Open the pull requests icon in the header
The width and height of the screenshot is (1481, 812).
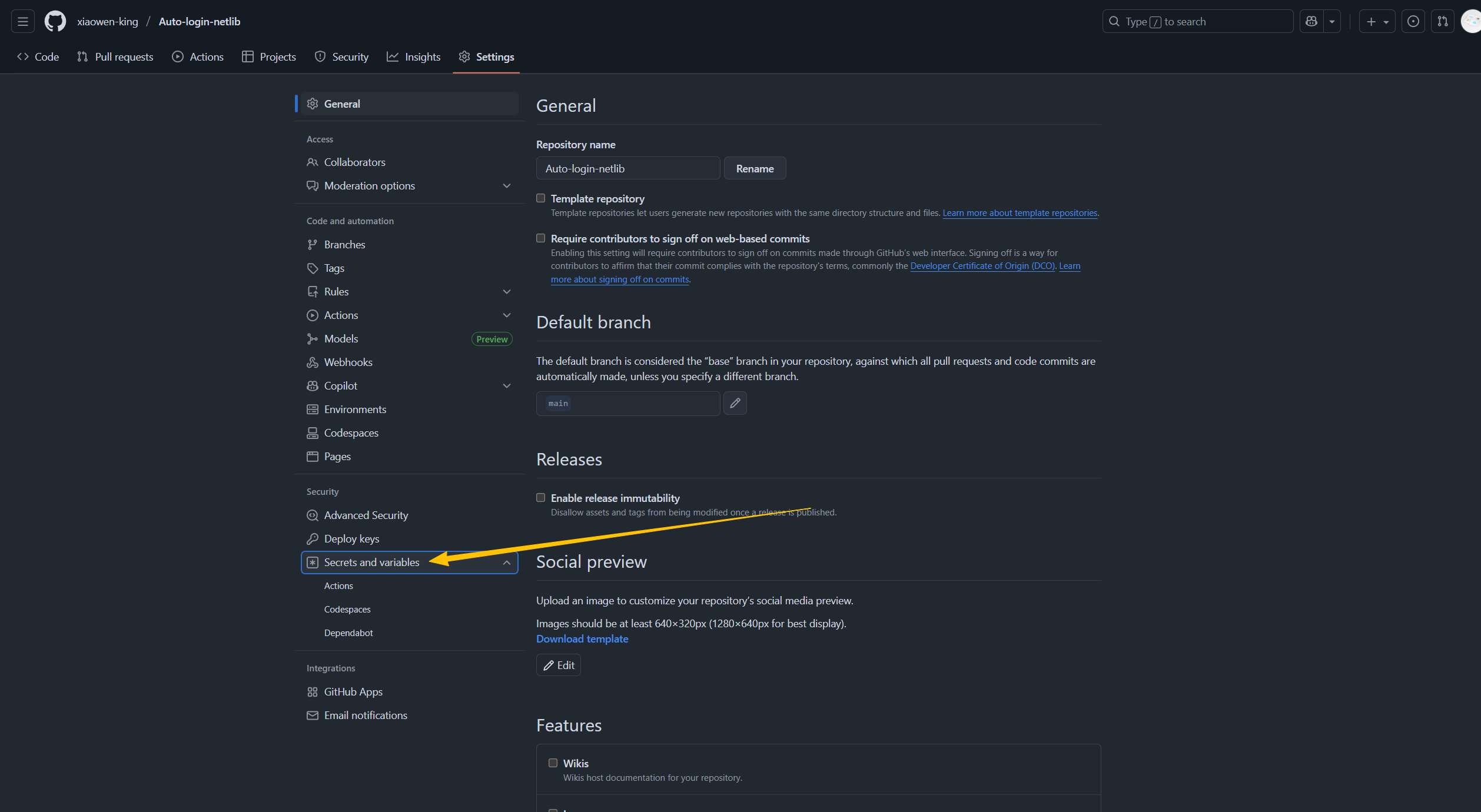[1443, 22]
